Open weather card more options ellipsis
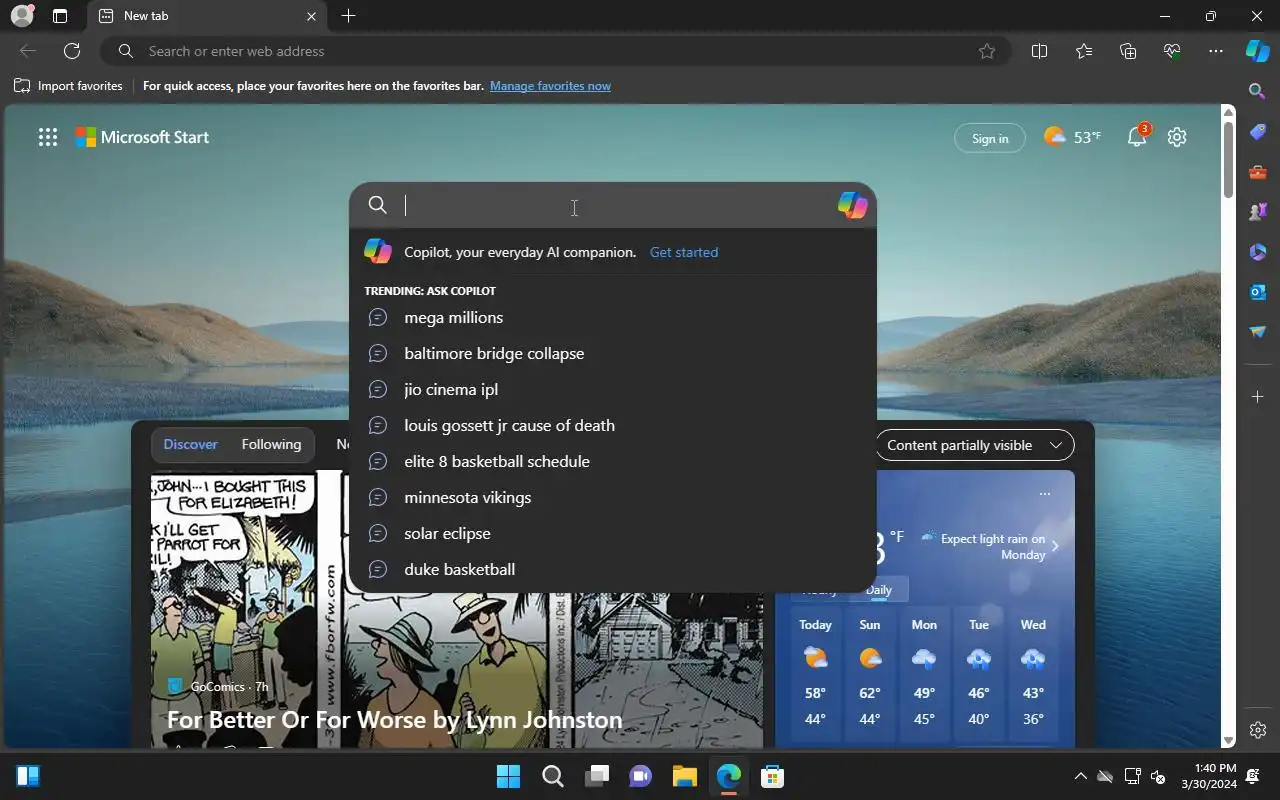 (1045, 493)
